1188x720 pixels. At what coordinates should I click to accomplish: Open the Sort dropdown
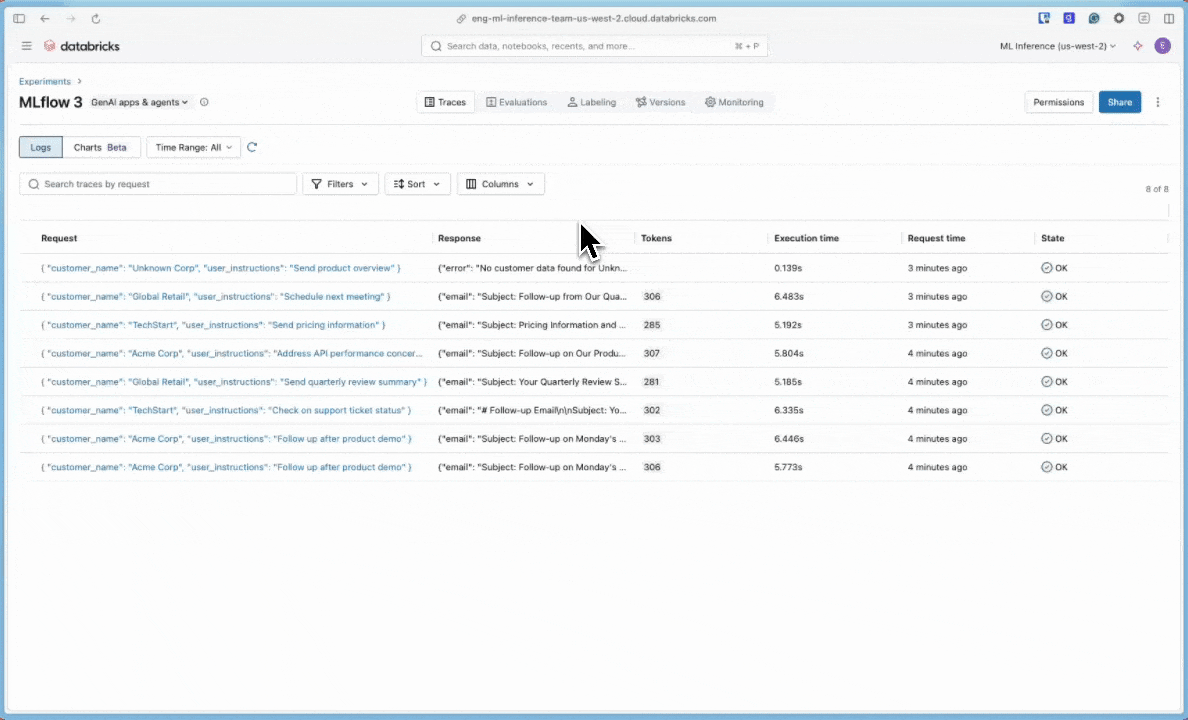417,183
